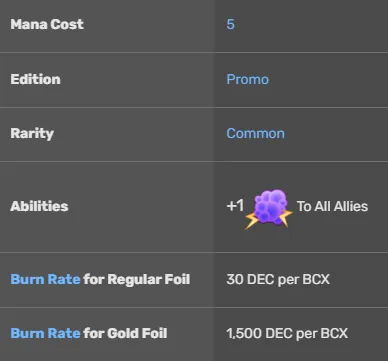Open Burn Rate link for Gold Foil
388x361 pixels.
pos(45,333)
